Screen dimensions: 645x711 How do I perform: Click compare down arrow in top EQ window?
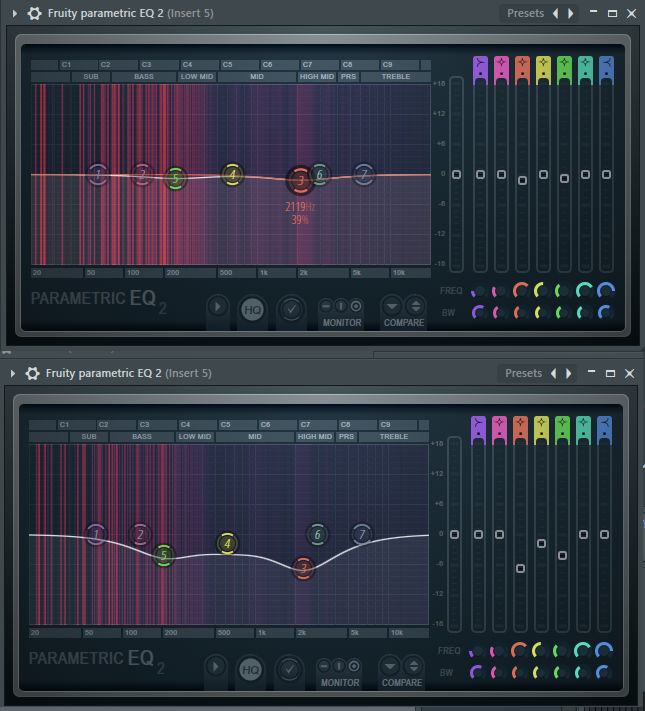[392, 307]
